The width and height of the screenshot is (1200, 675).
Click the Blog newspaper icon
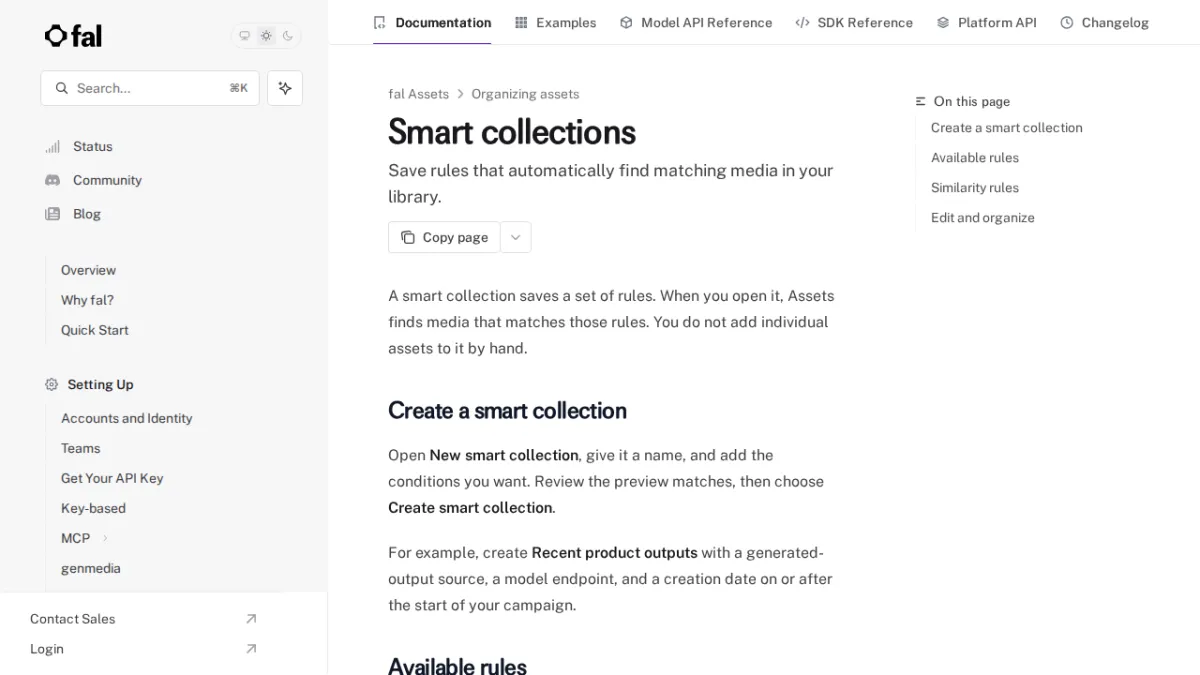coord(52,214)
